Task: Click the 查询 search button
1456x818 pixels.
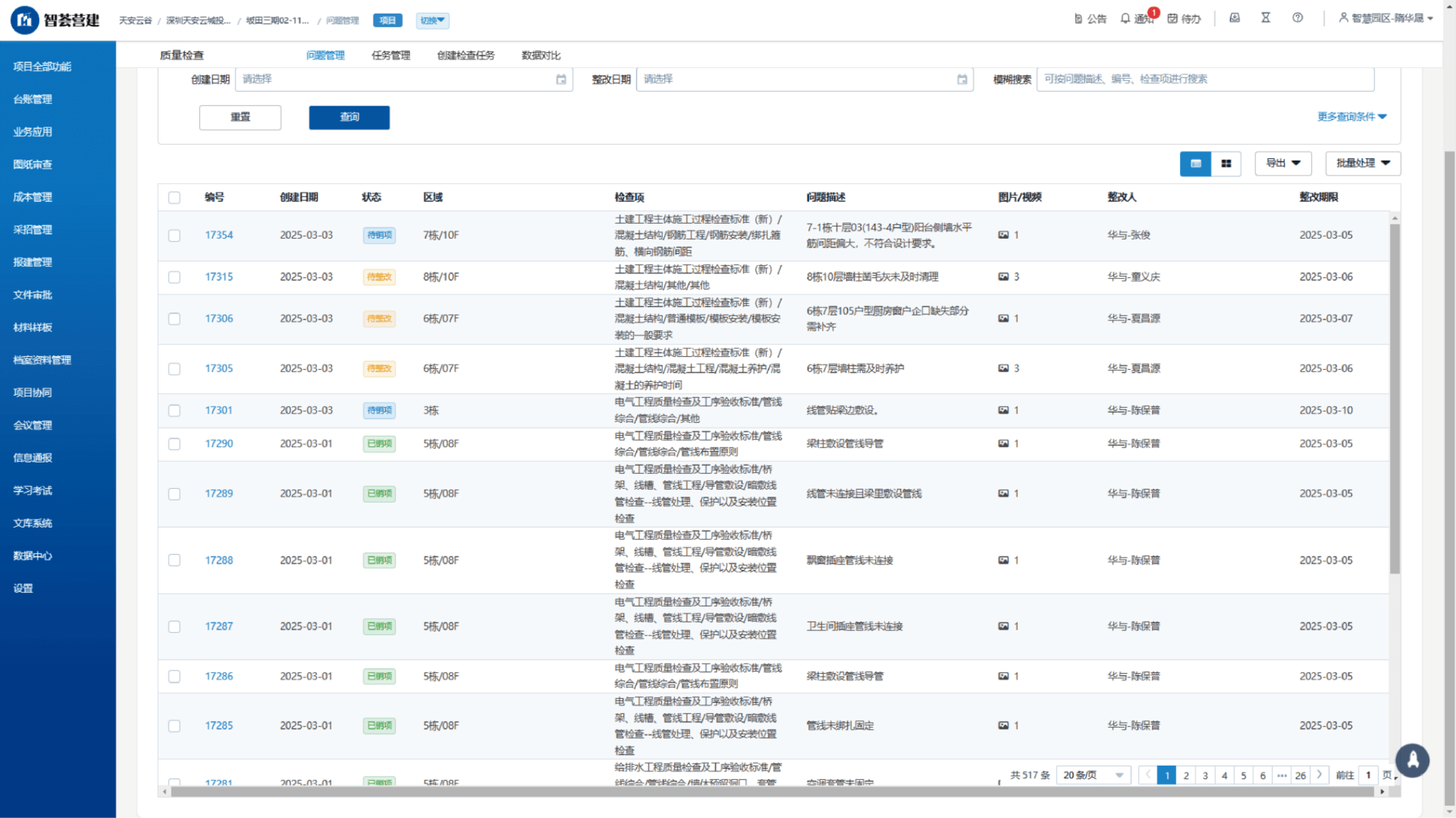Action: [349, 118]
